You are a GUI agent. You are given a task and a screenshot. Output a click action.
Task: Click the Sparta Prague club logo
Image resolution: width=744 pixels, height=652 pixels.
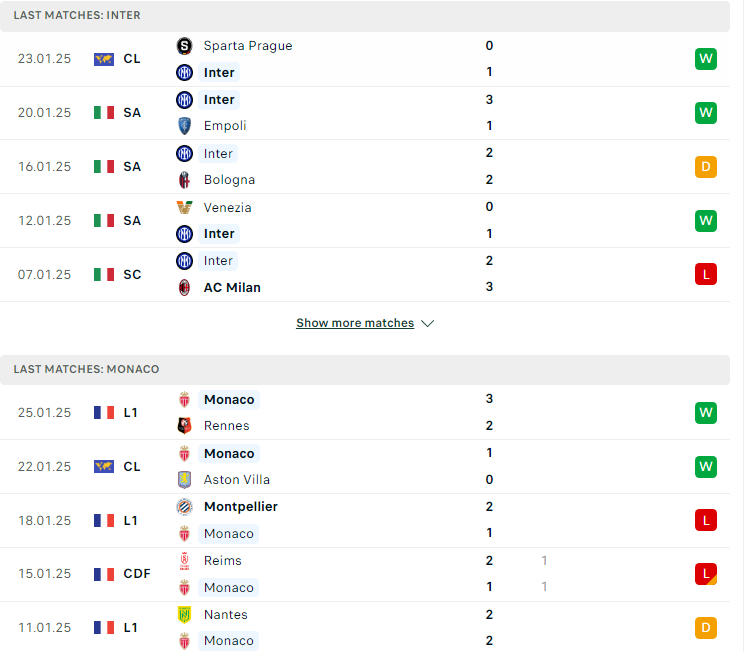[x=184, y=46]
